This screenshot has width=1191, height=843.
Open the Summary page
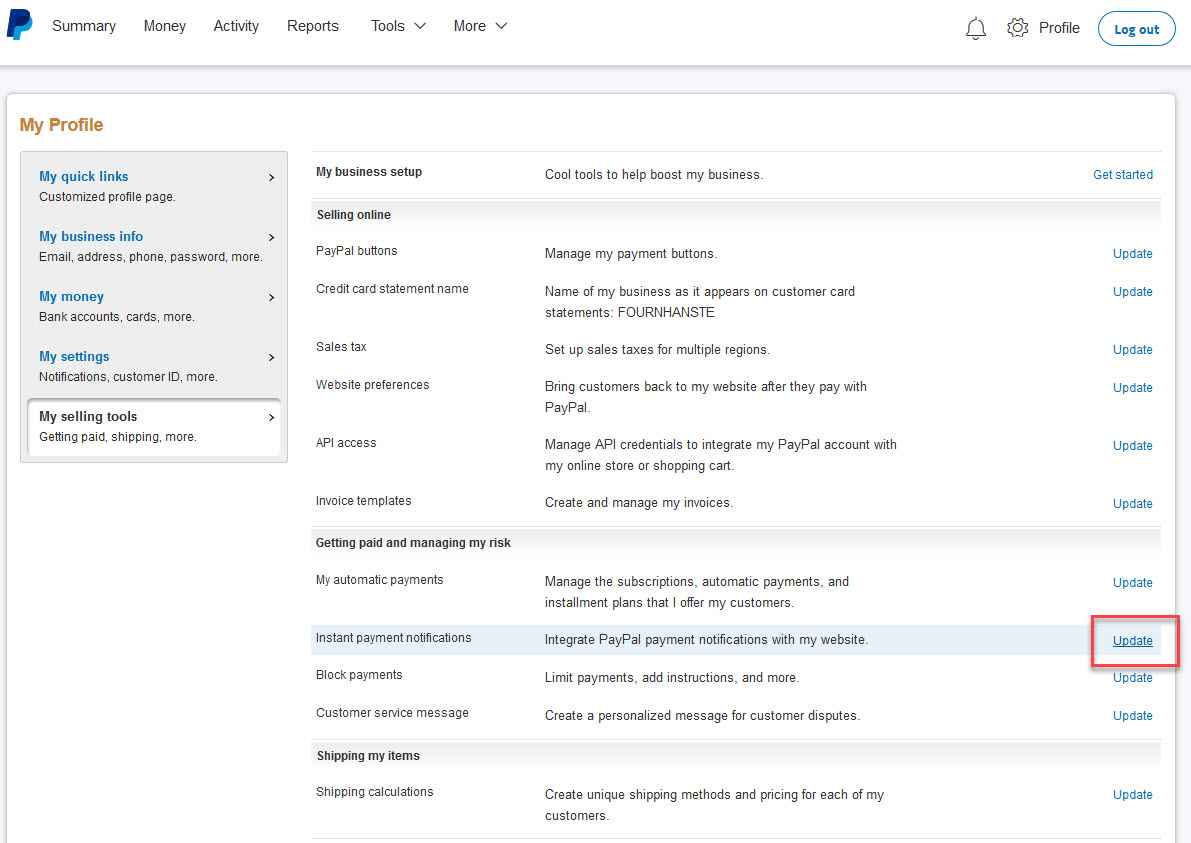(x=84, y=26)
